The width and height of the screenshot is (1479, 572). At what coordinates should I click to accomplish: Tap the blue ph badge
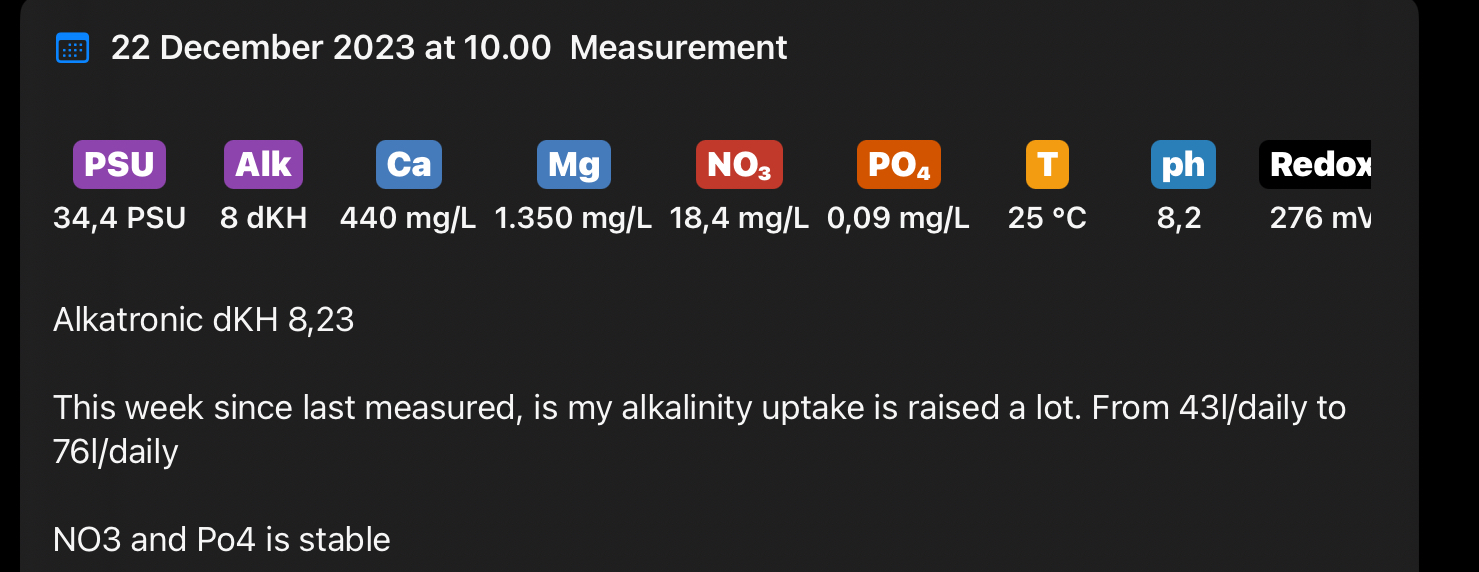pyautogui.click(x=1183, y=165)
